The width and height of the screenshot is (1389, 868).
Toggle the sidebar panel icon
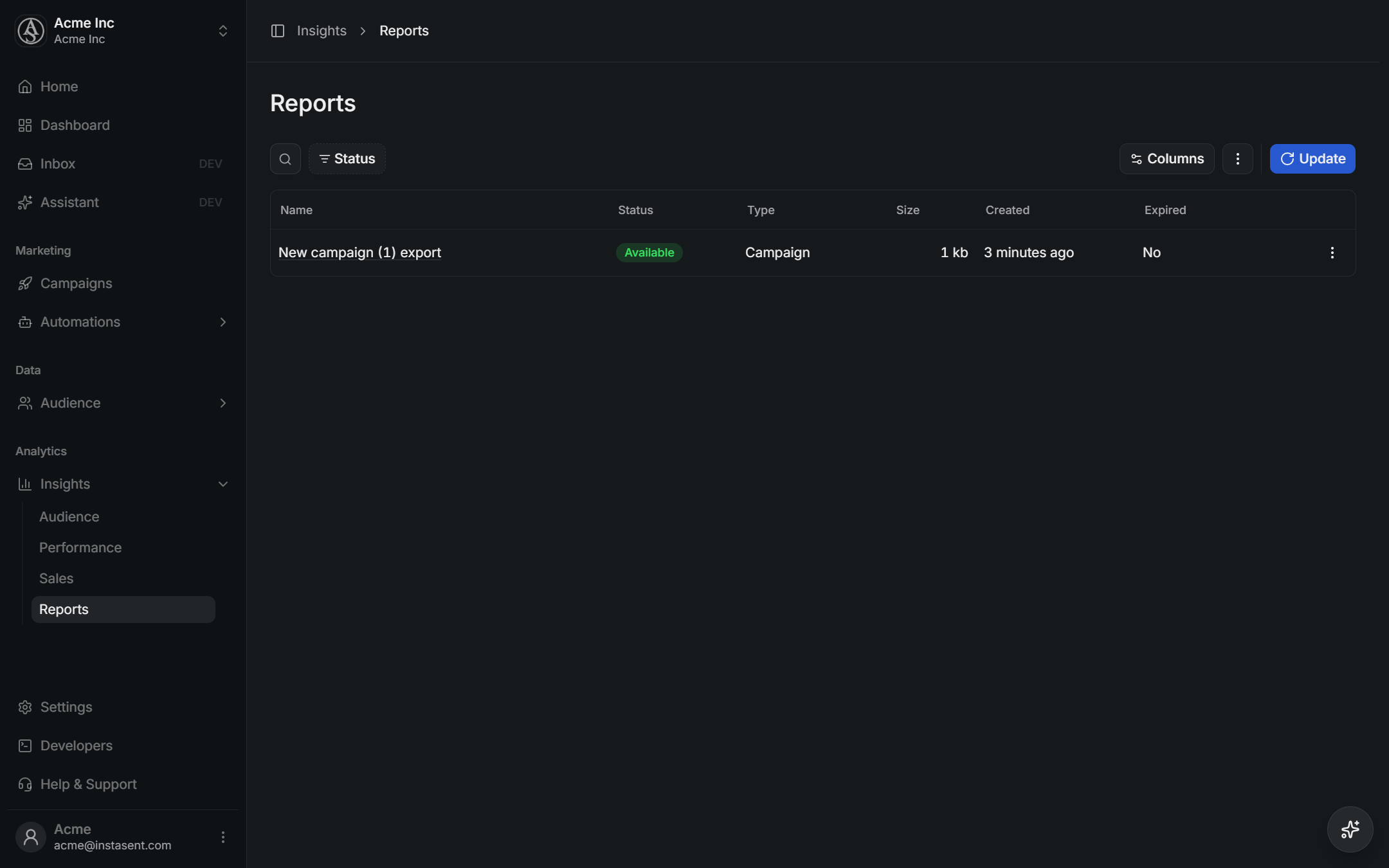[278, 31]
